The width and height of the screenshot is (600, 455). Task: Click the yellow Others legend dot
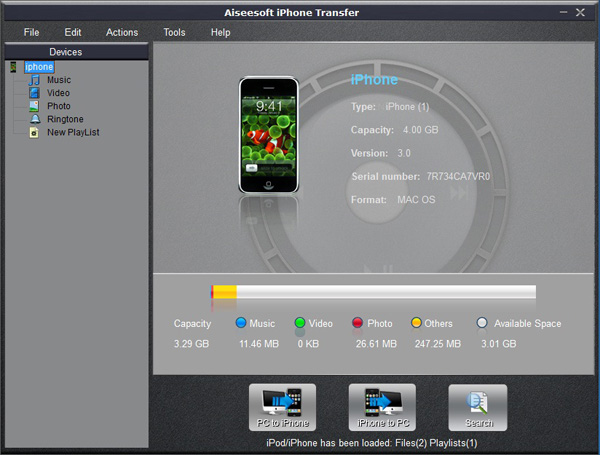point(416,323)
